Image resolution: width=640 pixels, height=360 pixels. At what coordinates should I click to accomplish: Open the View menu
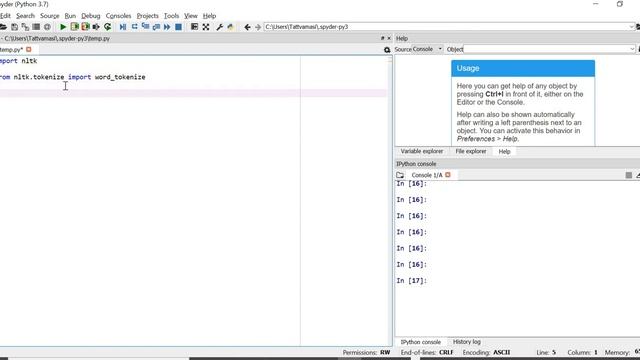191,16
